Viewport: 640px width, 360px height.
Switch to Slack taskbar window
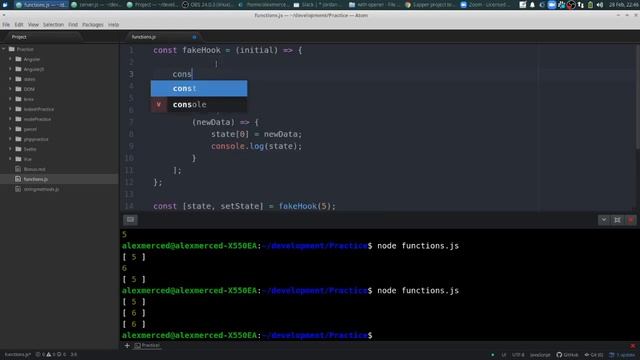pos(318,5)
